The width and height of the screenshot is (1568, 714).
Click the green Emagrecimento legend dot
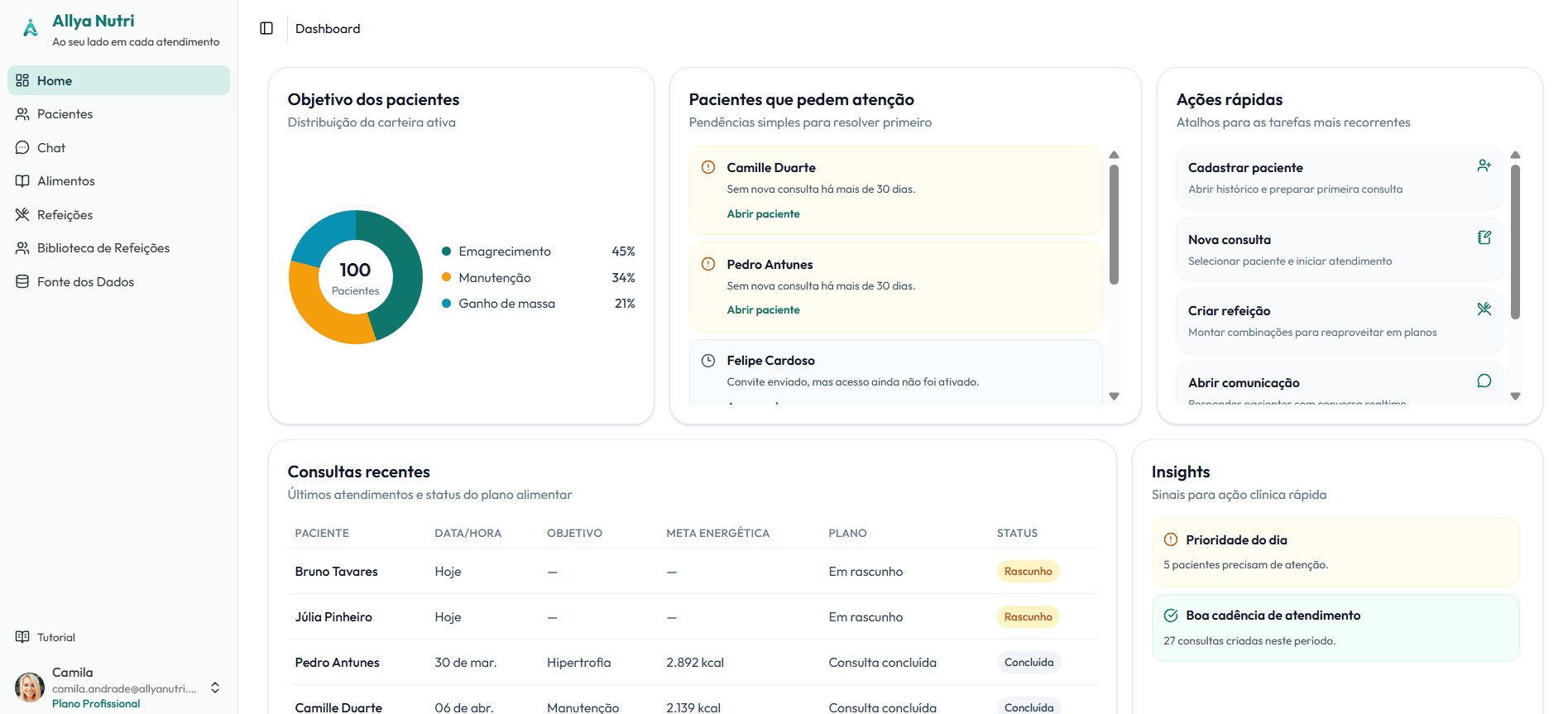click(x=446, y=251)
